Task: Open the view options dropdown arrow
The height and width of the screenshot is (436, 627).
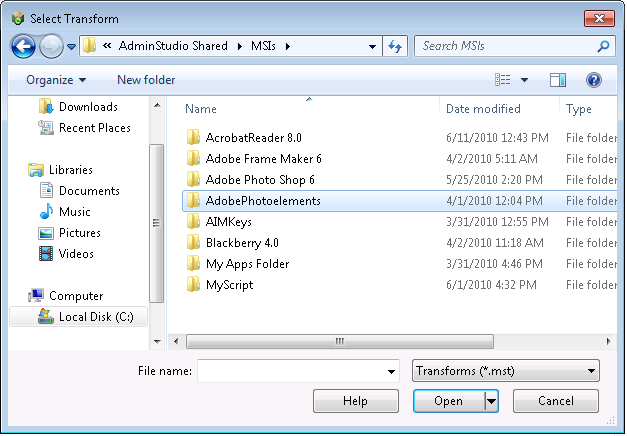Action: click(524, 80)
